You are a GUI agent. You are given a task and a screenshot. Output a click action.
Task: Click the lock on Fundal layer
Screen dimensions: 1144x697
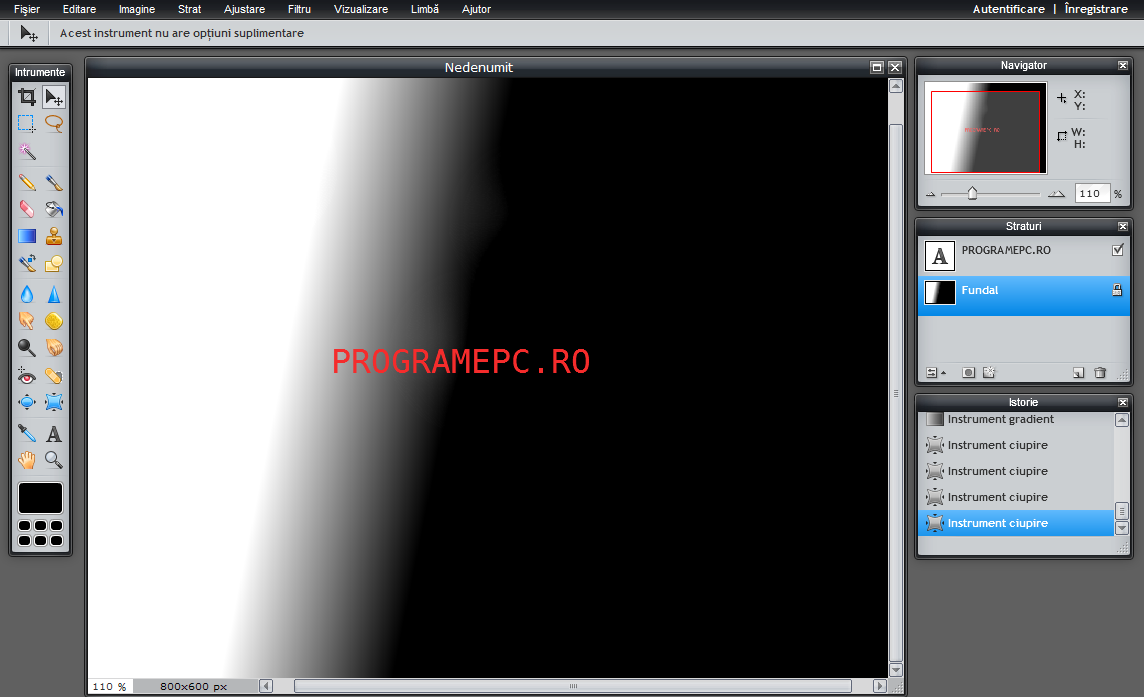[1117, 290]
